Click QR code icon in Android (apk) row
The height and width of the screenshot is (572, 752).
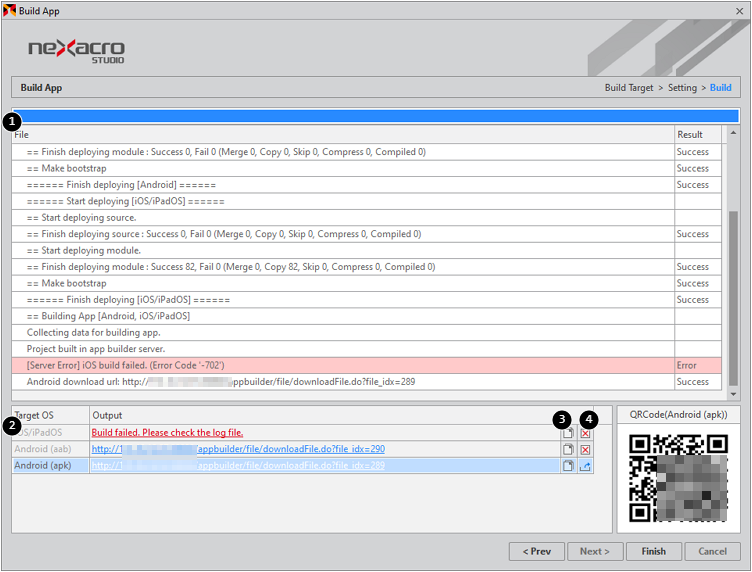pos(586,466)
